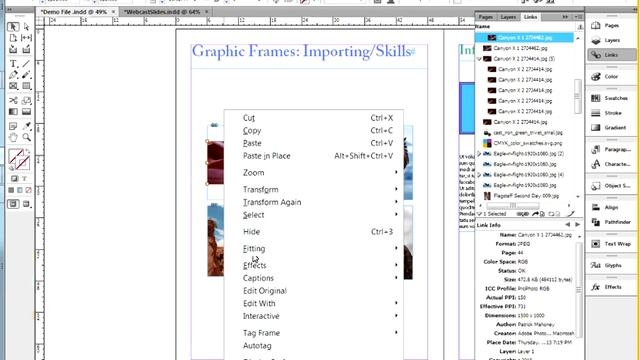Reset default fill and stroke
Viewport: 640px width, 360px height.
[x=11, y=167]
